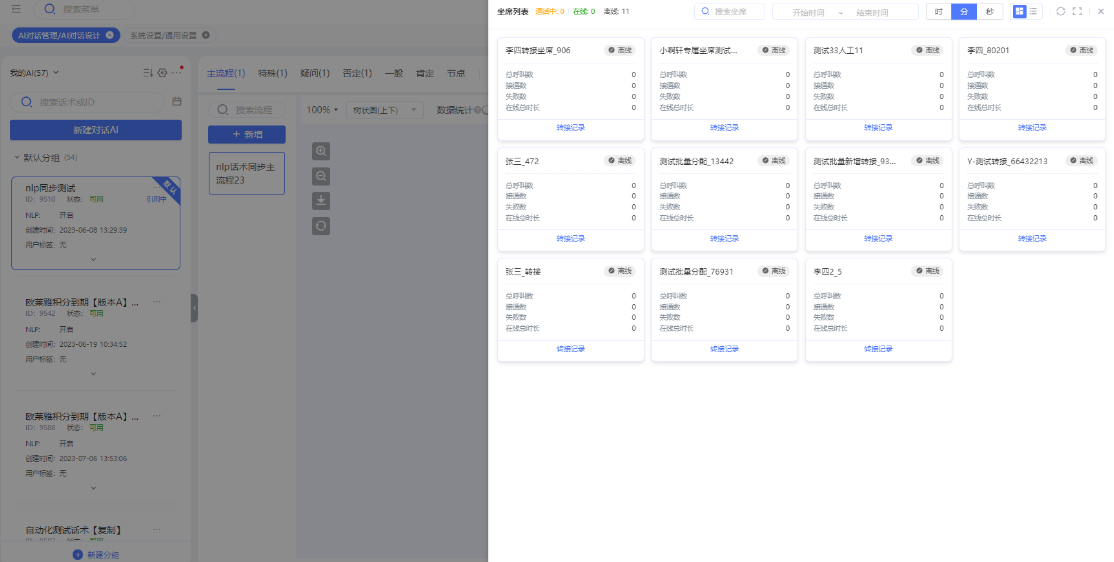Select the 分 (minute) time unit
This screenshot has width=1114, height=562.
point(964,11)
